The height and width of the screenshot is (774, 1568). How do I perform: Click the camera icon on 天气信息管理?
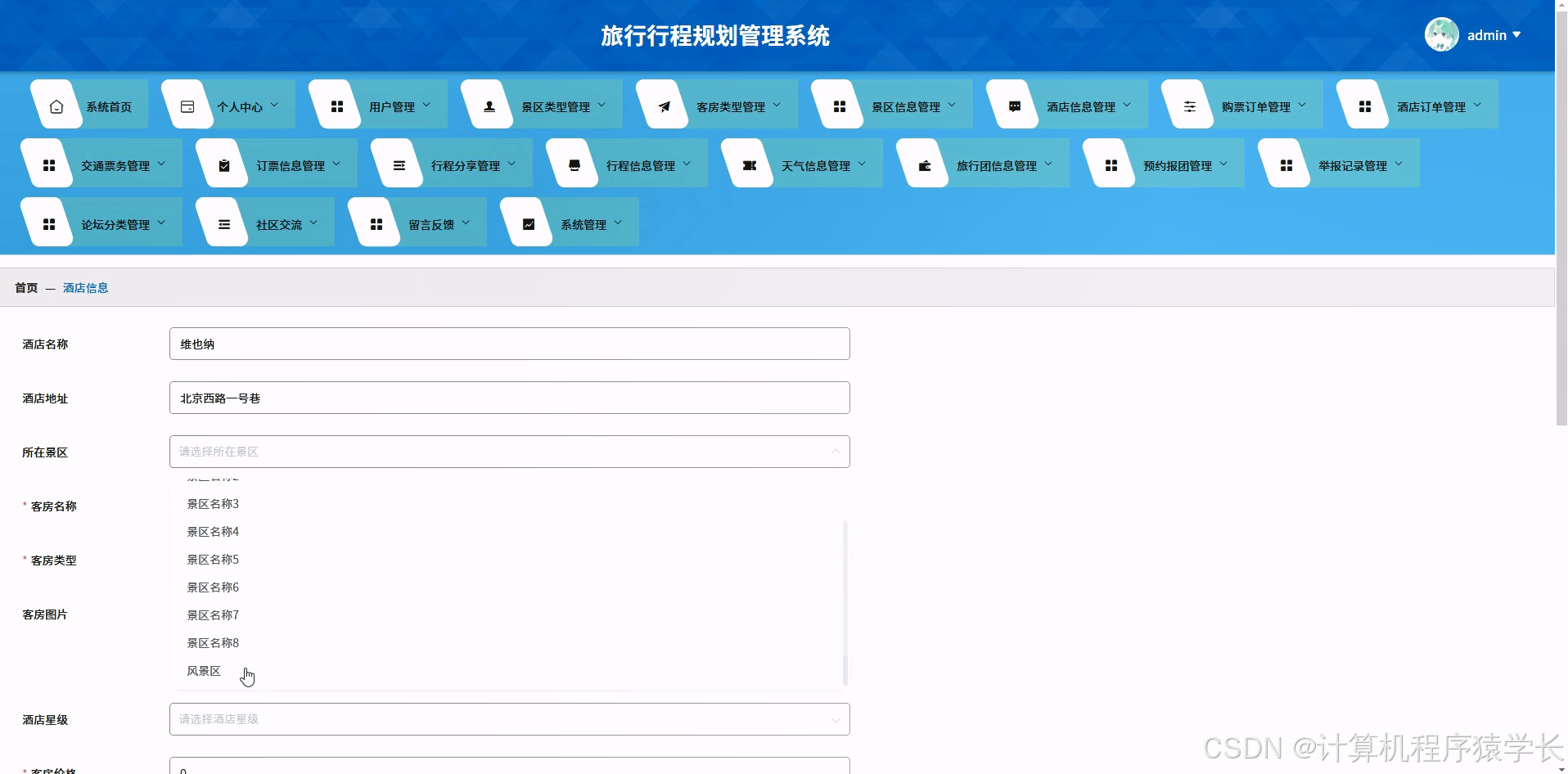pyautogui.click(x=747, y=164)
